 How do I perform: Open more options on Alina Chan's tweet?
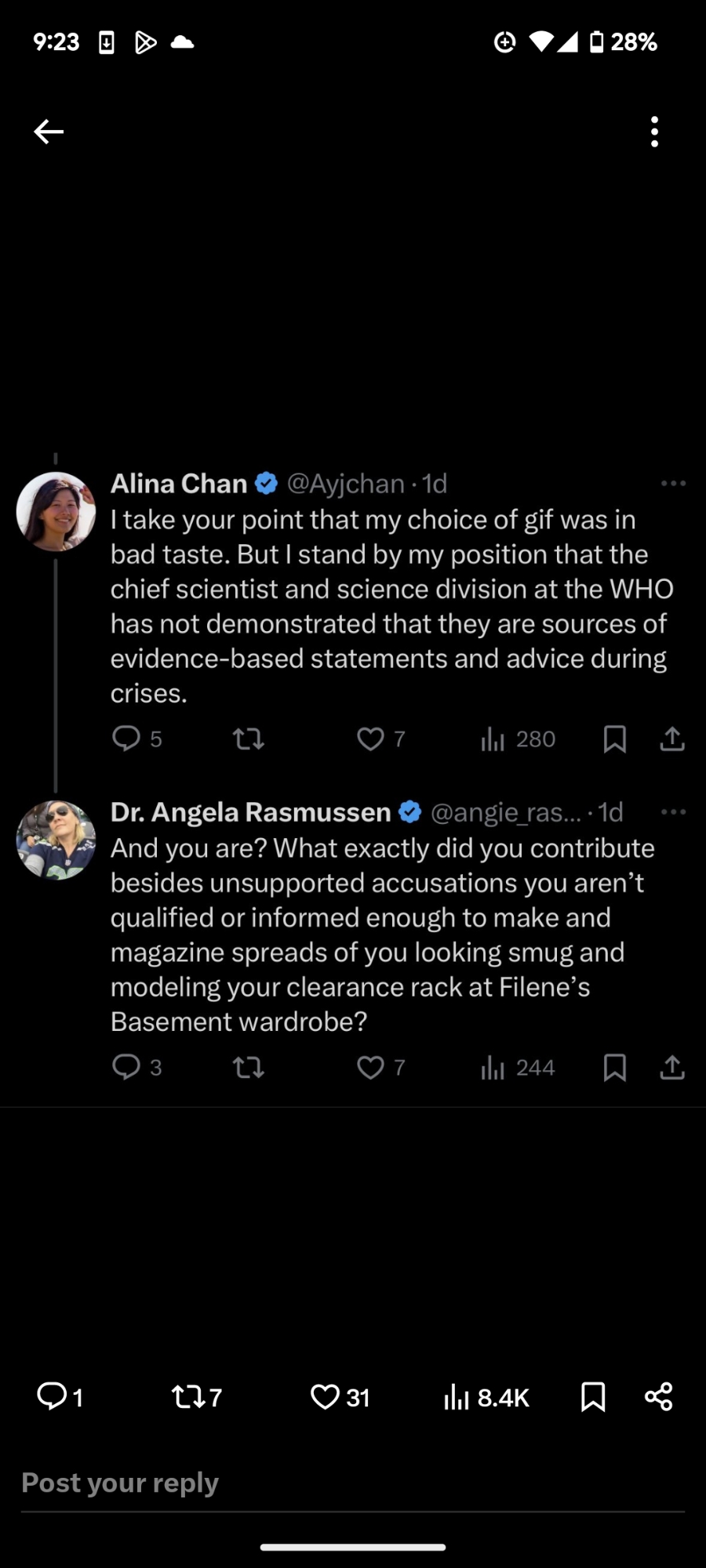[673, 484]
